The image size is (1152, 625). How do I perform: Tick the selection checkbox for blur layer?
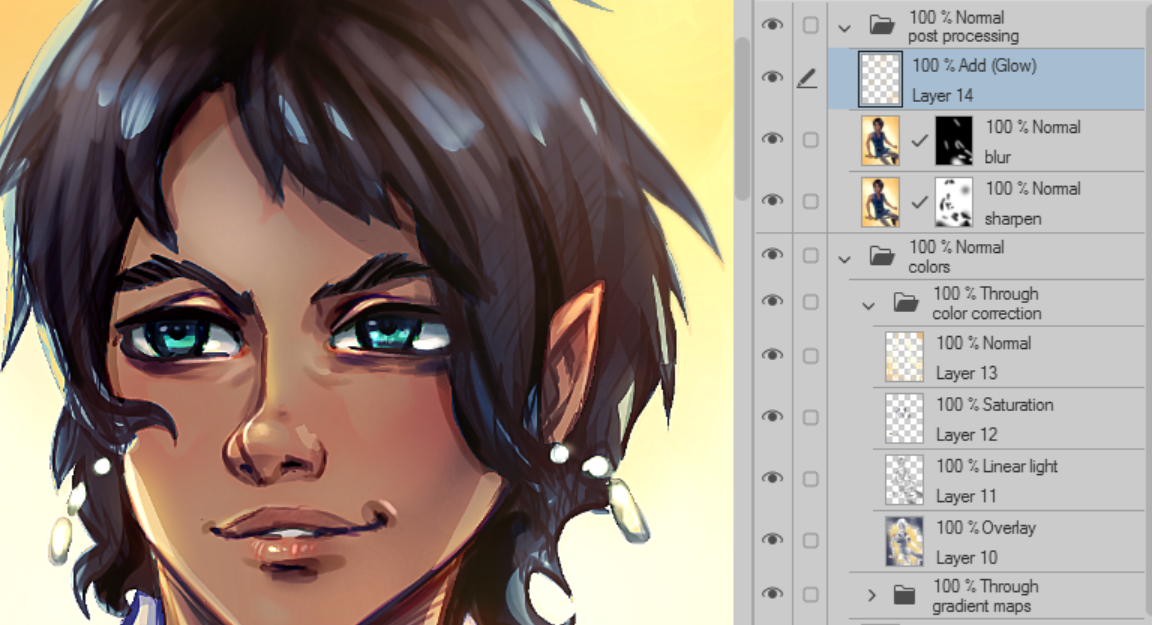coord(810,140)
